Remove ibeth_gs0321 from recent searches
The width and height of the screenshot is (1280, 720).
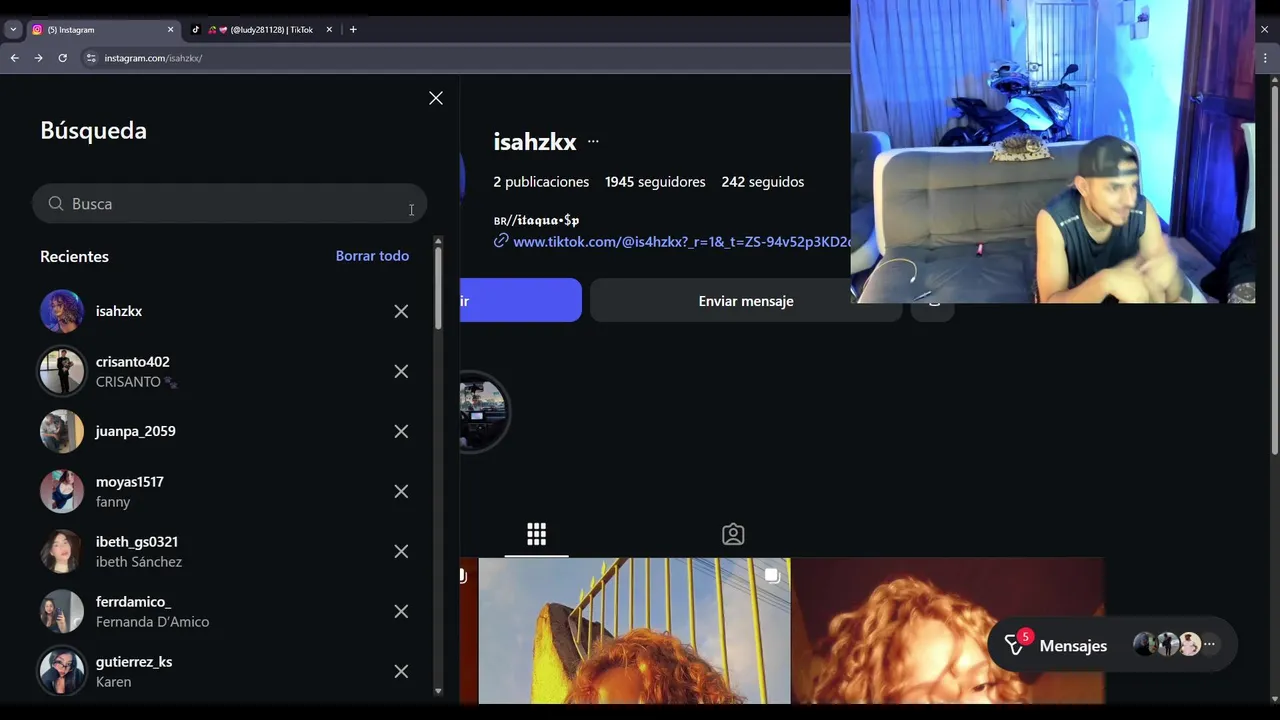(401, 551)
